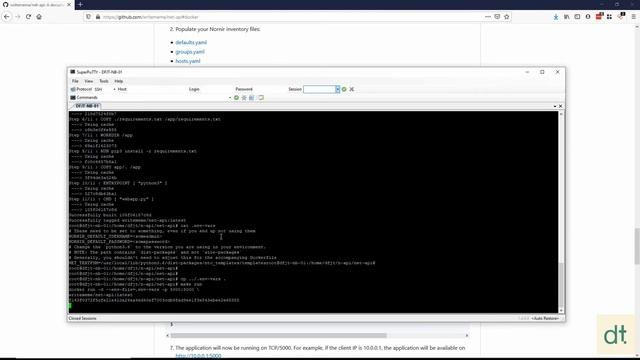640x360 pixels.
Task: Click the tools icon right of Session connect
Action: (352, 89)
